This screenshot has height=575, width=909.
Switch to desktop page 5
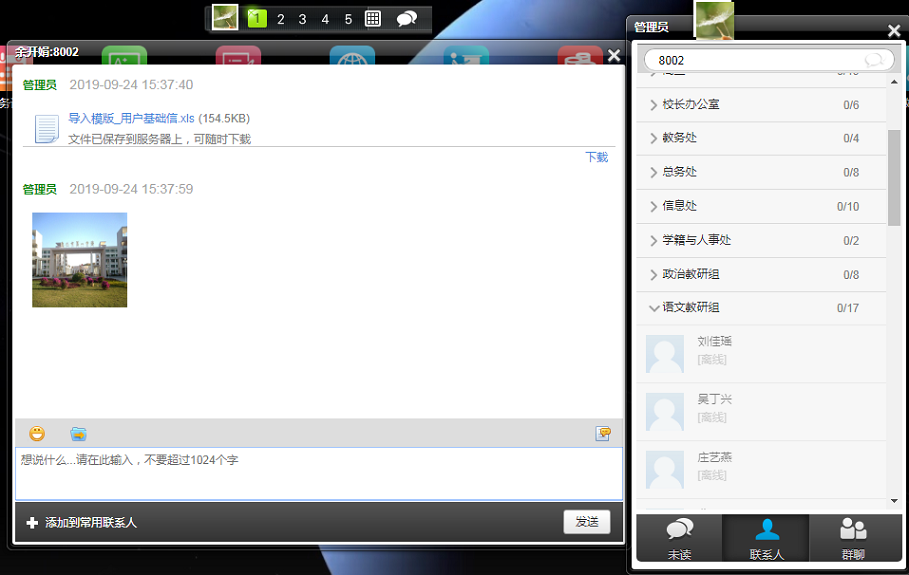pos(348,19)
